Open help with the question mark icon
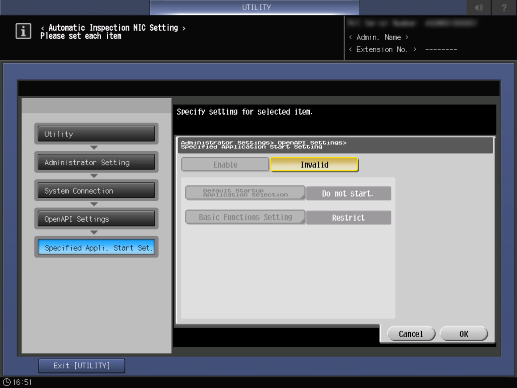 [x=504, y=7]
